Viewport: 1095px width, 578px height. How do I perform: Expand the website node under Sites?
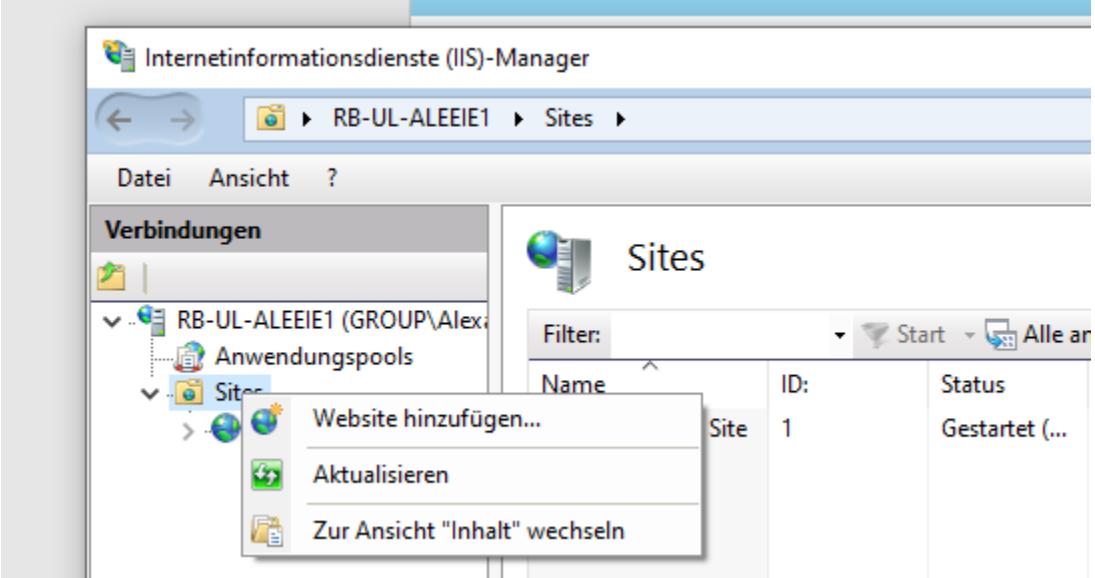187,431
